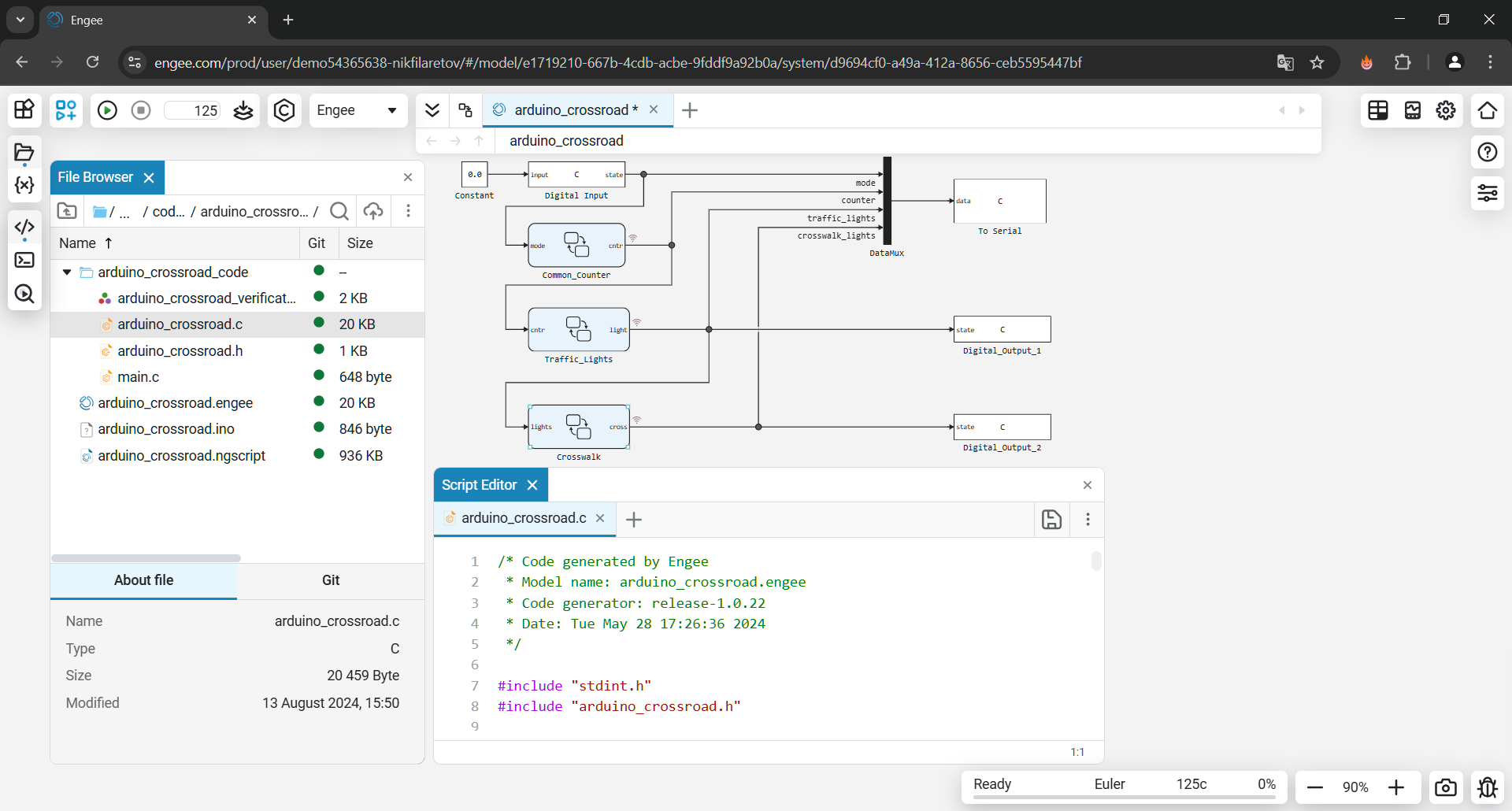Close the File Browser tab

tap(149, 178)
